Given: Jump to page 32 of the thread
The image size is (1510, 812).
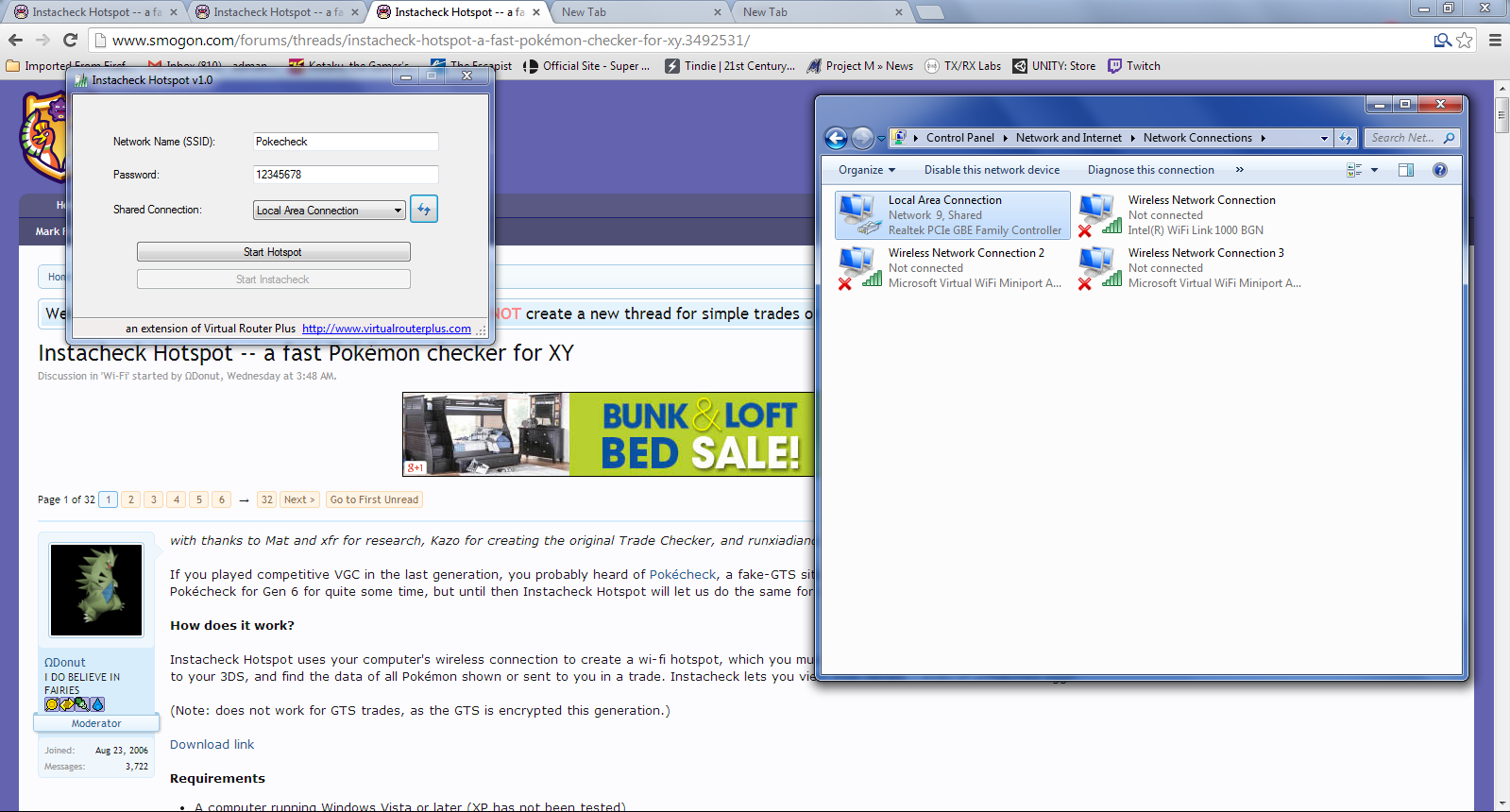Looking at the screenshot, I should click(x=267, y=499).
